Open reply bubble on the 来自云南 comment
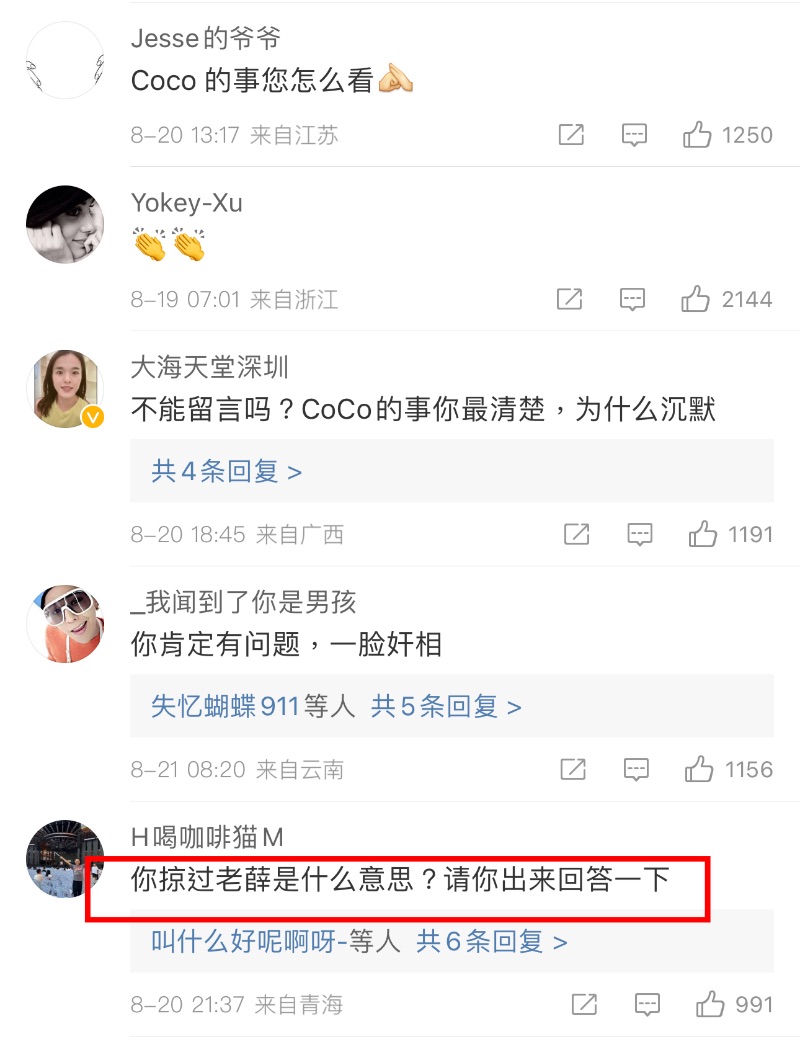 [x=636, y=770]
